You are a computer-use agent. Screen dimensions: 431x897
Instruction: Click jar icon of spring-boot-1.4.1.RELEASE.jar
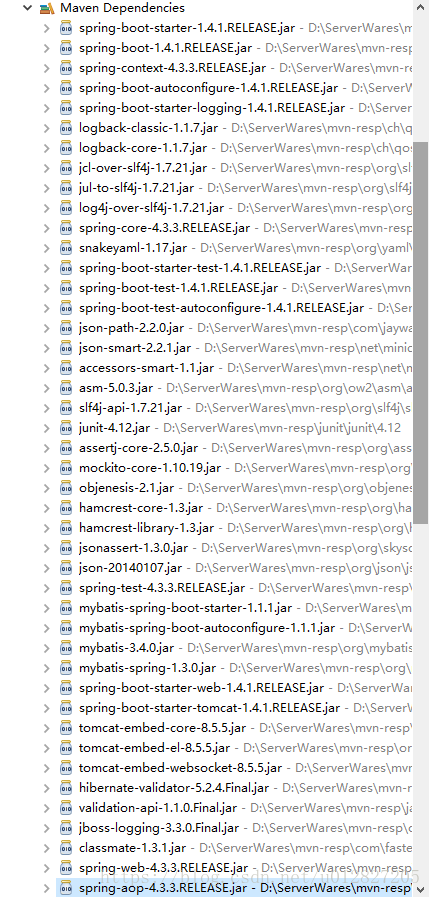[x=66, y=47]
